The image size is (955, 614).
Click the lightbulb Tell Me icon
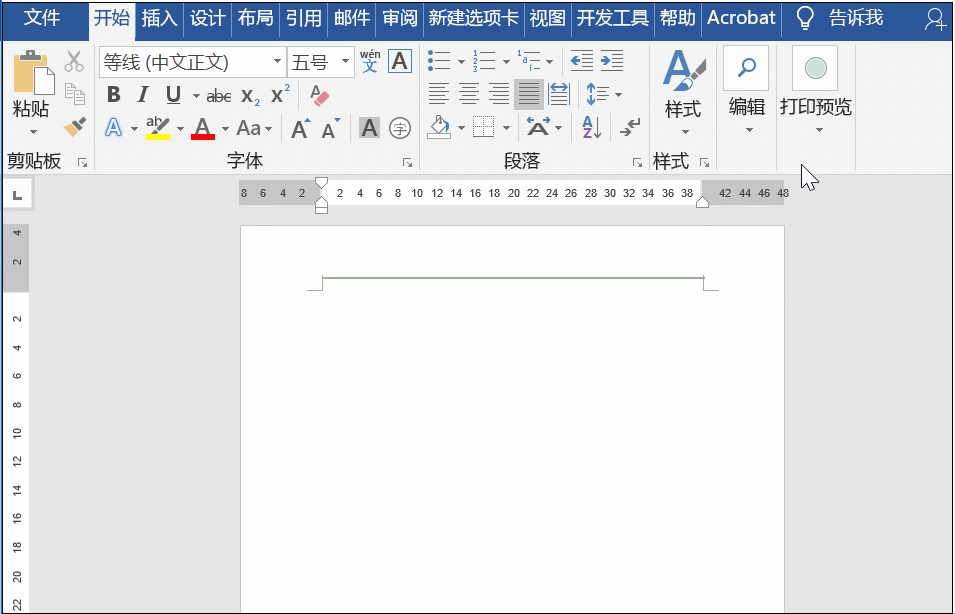pos(805,19)
